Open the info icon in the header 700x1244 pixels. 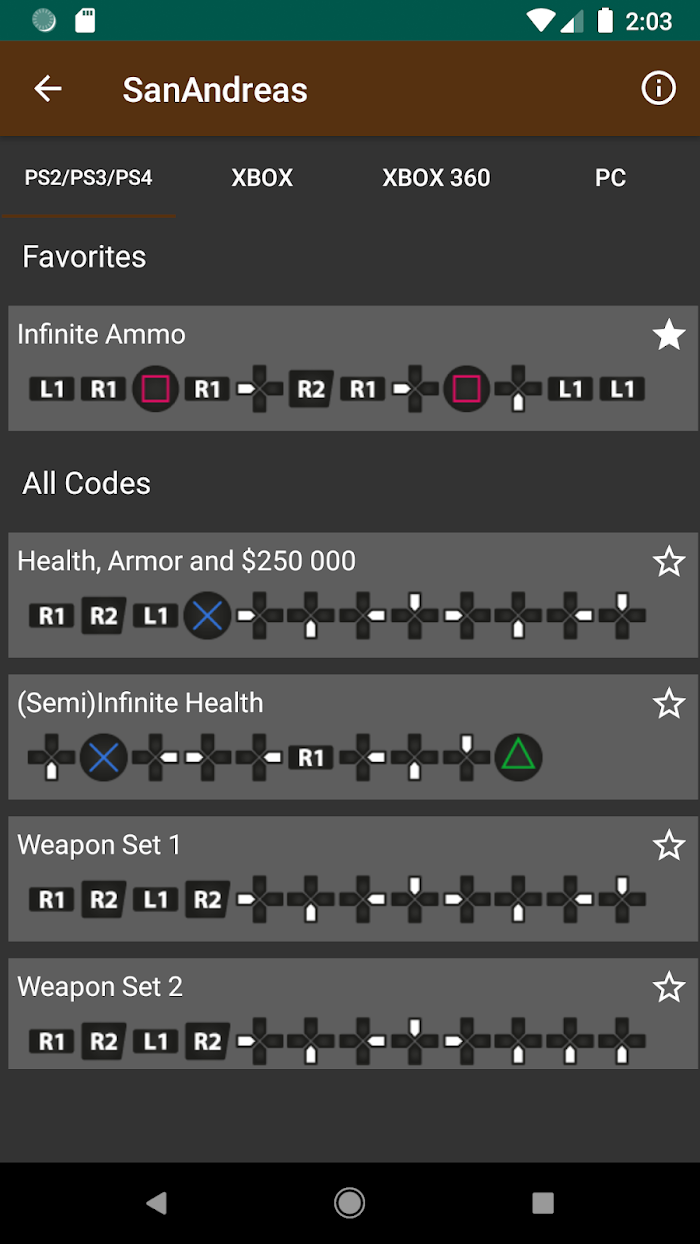pos(658,89)
